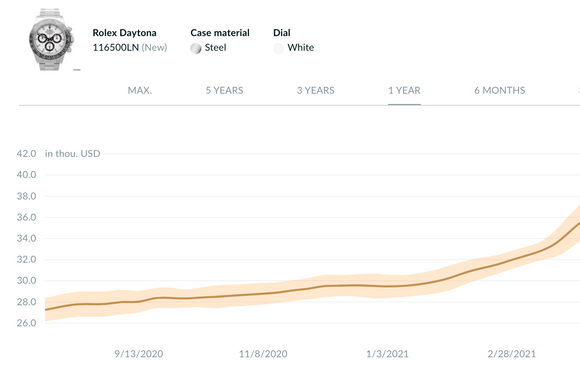Screen dimensions: 580x374
Task: Select the MAX. time range tab
Action: coord(140,90)
